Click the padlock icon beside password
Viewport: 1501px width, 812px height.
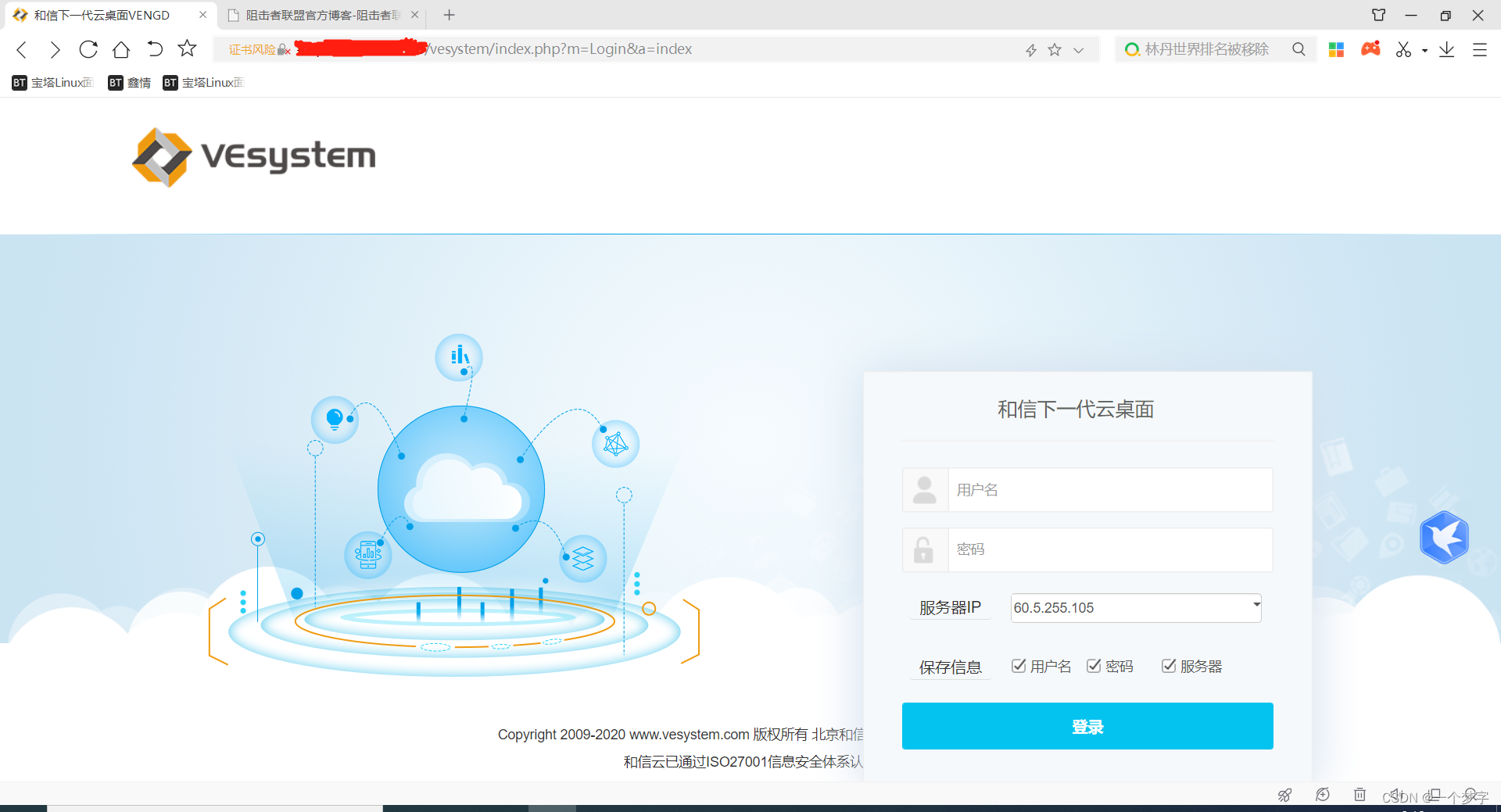[924, 549]
